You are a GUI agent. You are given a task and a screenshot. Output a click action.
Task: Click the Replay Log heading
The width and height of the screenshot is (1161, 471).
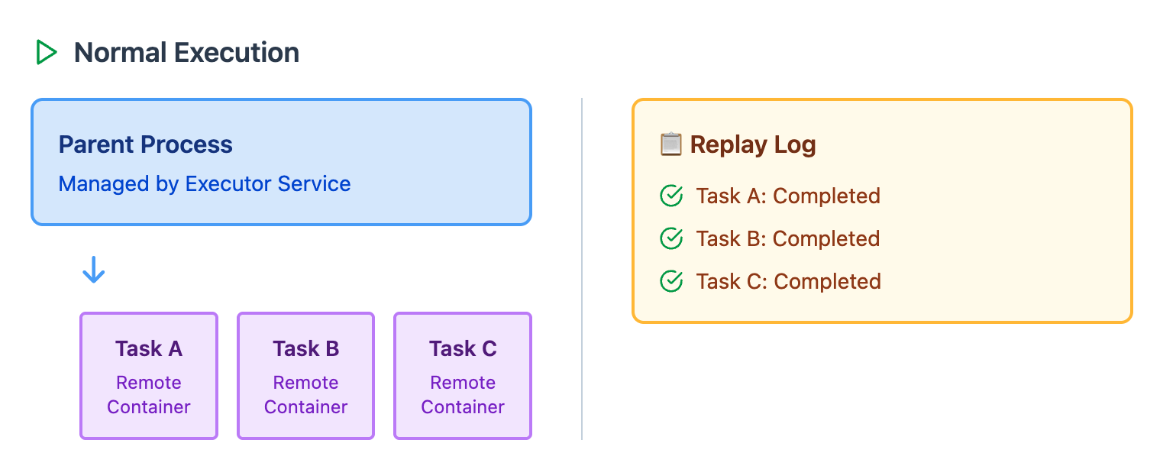753,144
